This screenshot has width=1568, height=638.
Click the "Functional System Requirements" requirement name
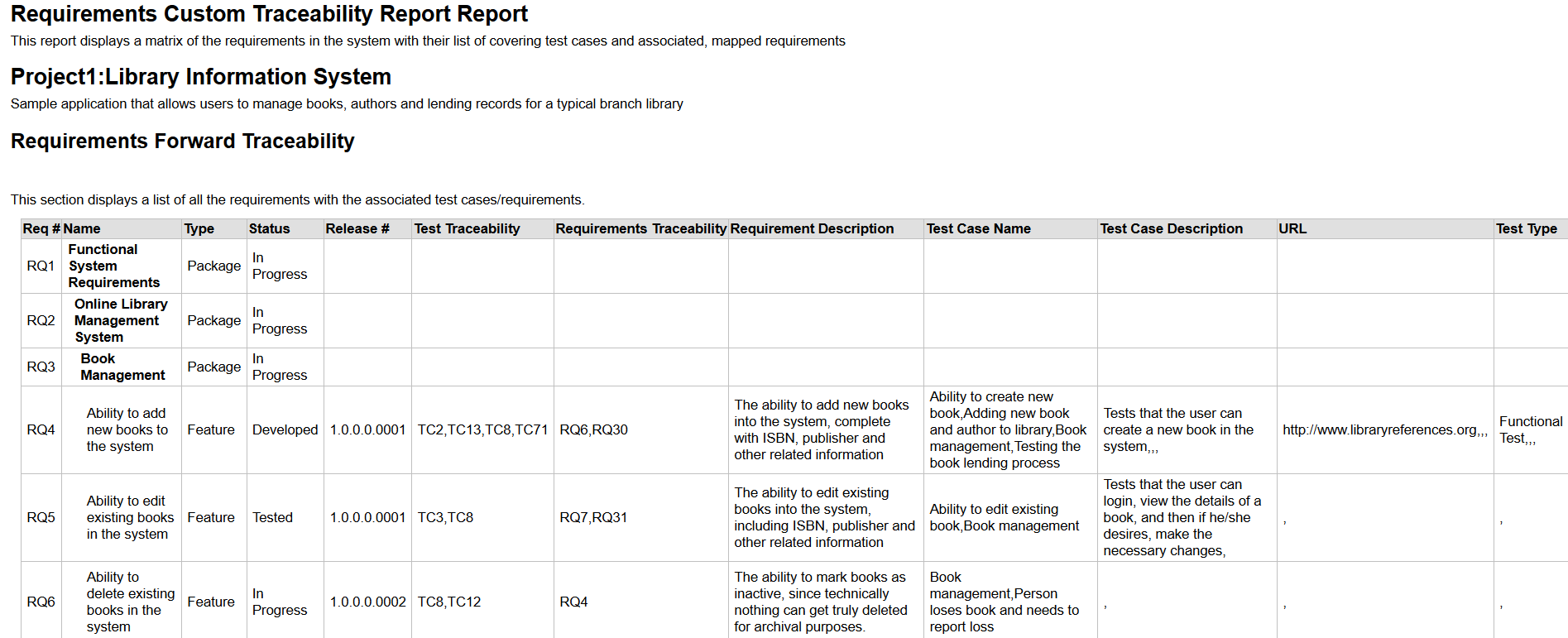[113, 266]
